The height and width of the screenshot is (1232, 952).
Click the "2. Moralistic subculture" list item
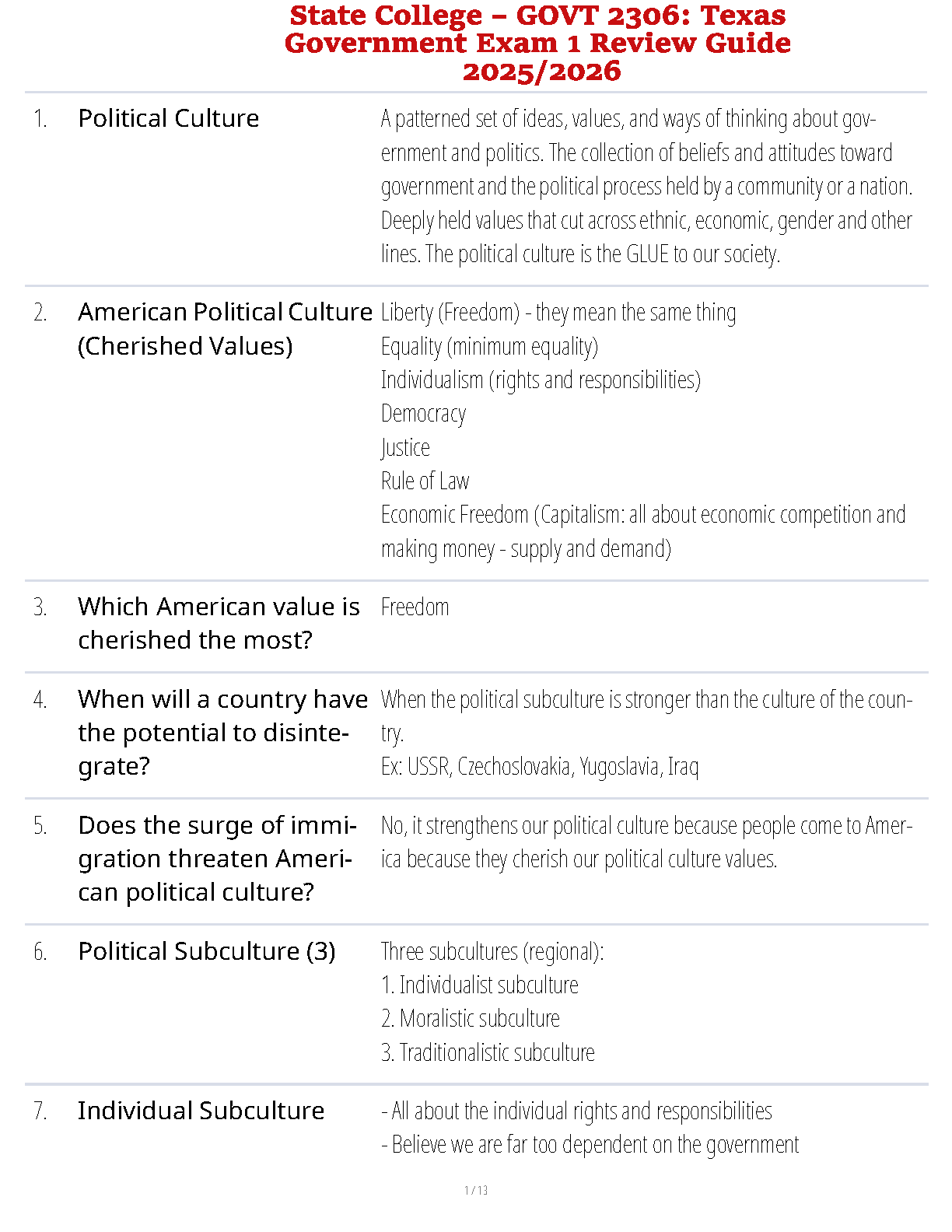pos(470,1019)
